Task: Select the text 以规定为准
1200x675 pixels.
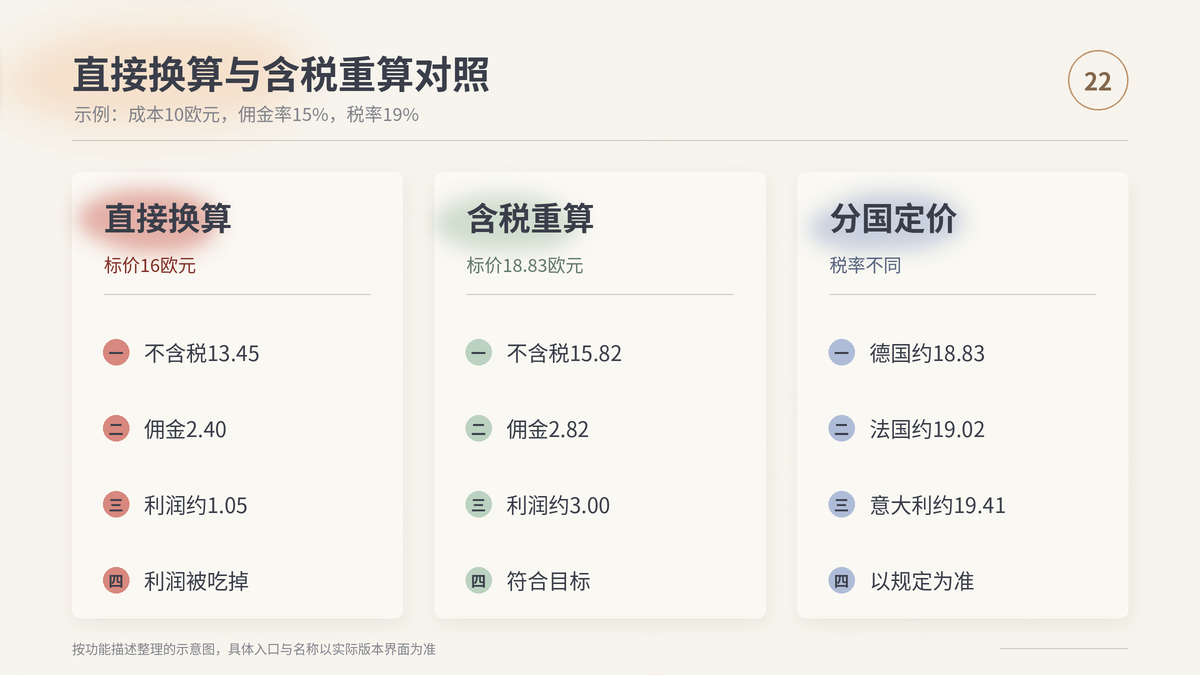Action: coord(922,581)
